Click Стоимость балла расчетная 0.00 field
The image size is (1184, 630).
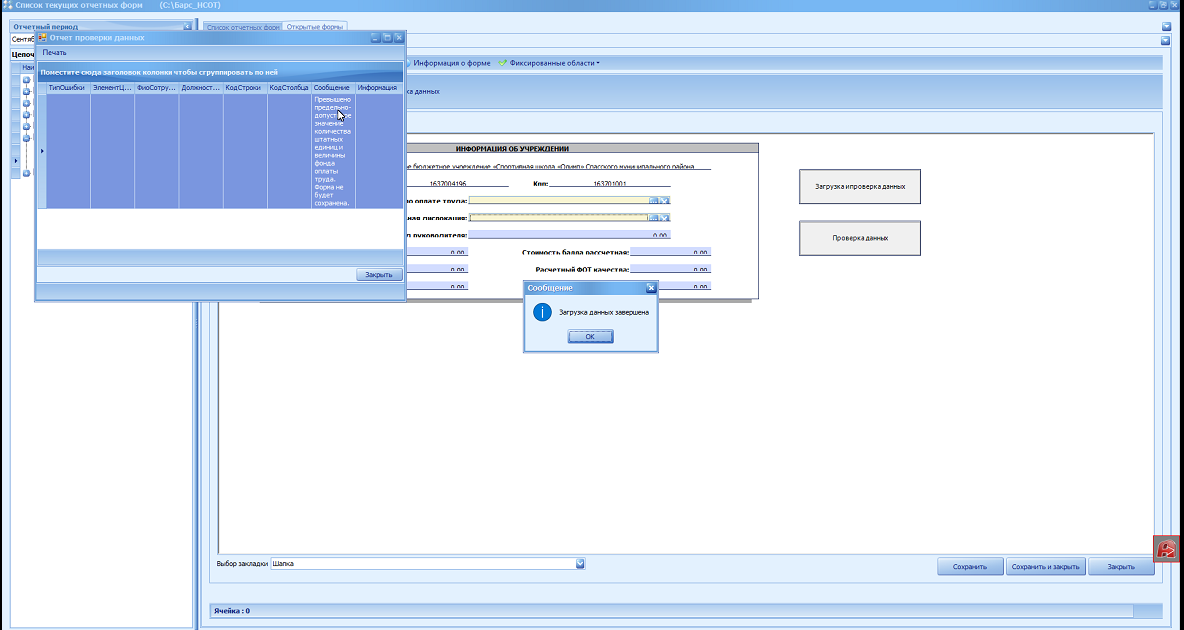tap(670, 252)
